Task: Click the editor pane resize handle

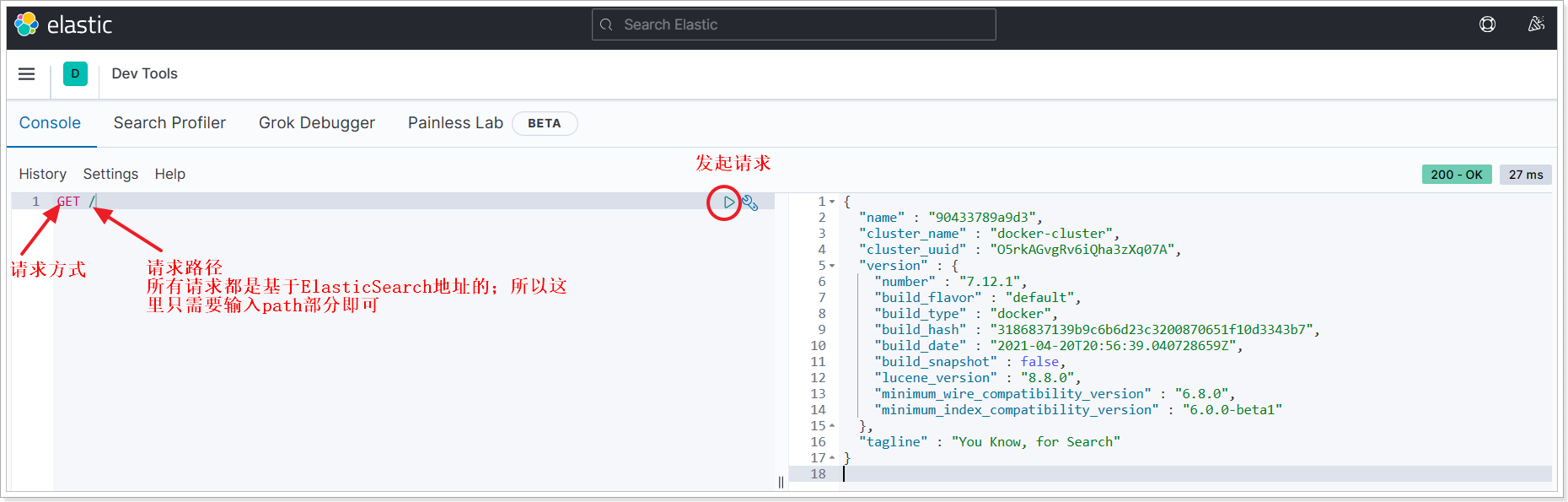Action: coord(781,483)
